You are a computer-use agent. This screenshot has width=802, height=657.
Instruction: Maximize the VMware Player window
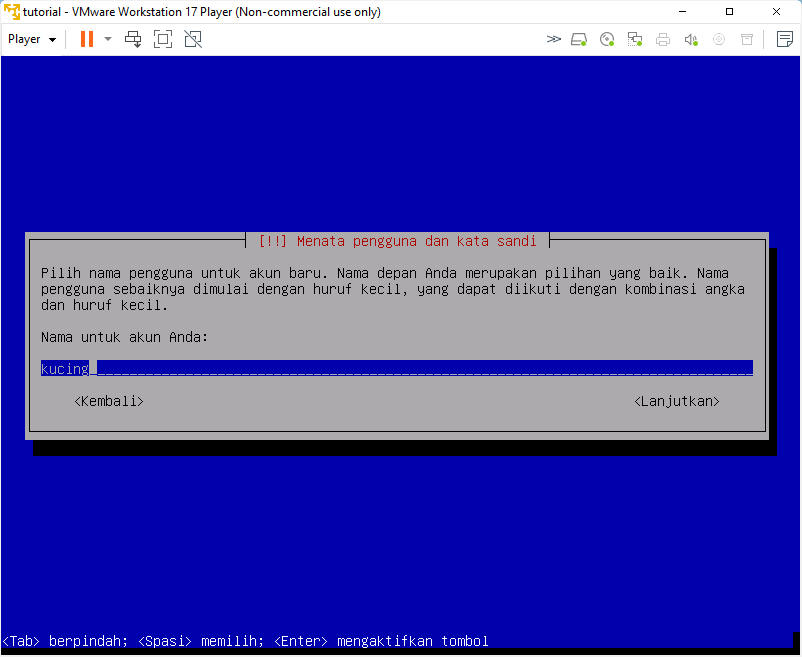click(x=729, y=11)
